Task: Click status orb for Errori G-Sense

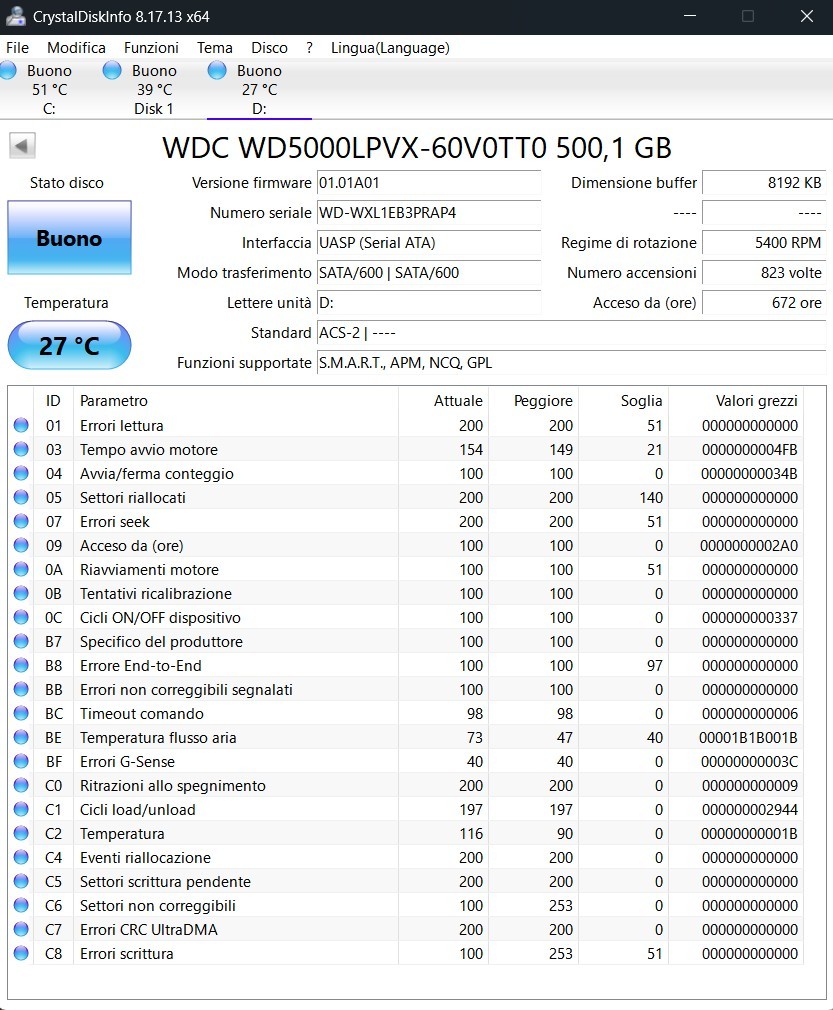Action: pyautogui.click(x=21, y=761)
